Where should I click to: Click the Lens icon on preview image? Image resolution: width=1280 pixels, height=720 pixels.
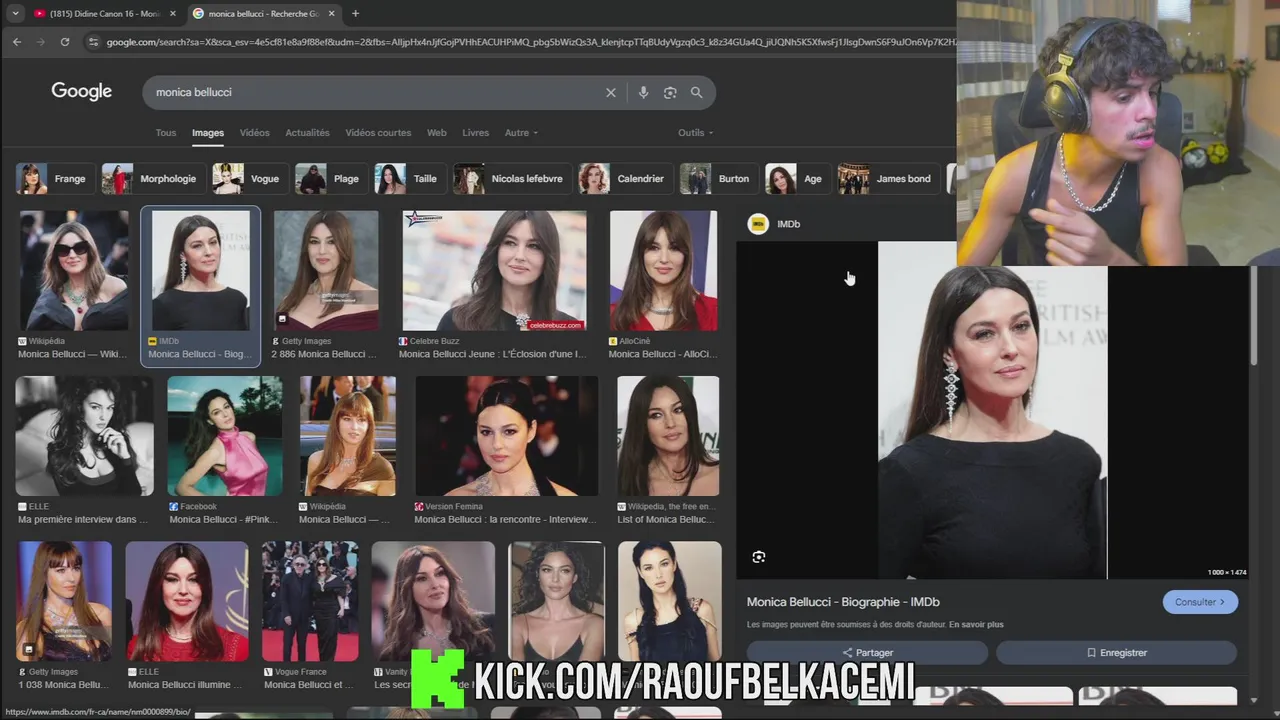click(759, 557)
